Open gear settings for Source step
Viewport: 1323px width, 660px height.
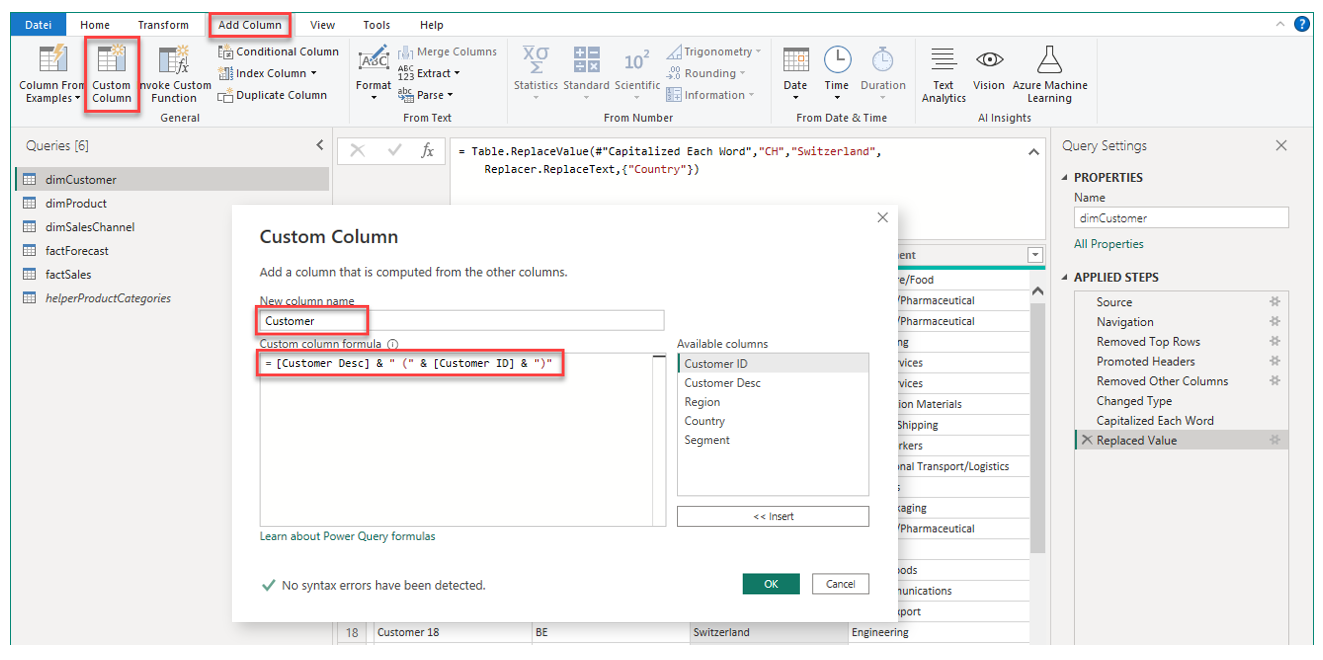tap(1274, 302)
